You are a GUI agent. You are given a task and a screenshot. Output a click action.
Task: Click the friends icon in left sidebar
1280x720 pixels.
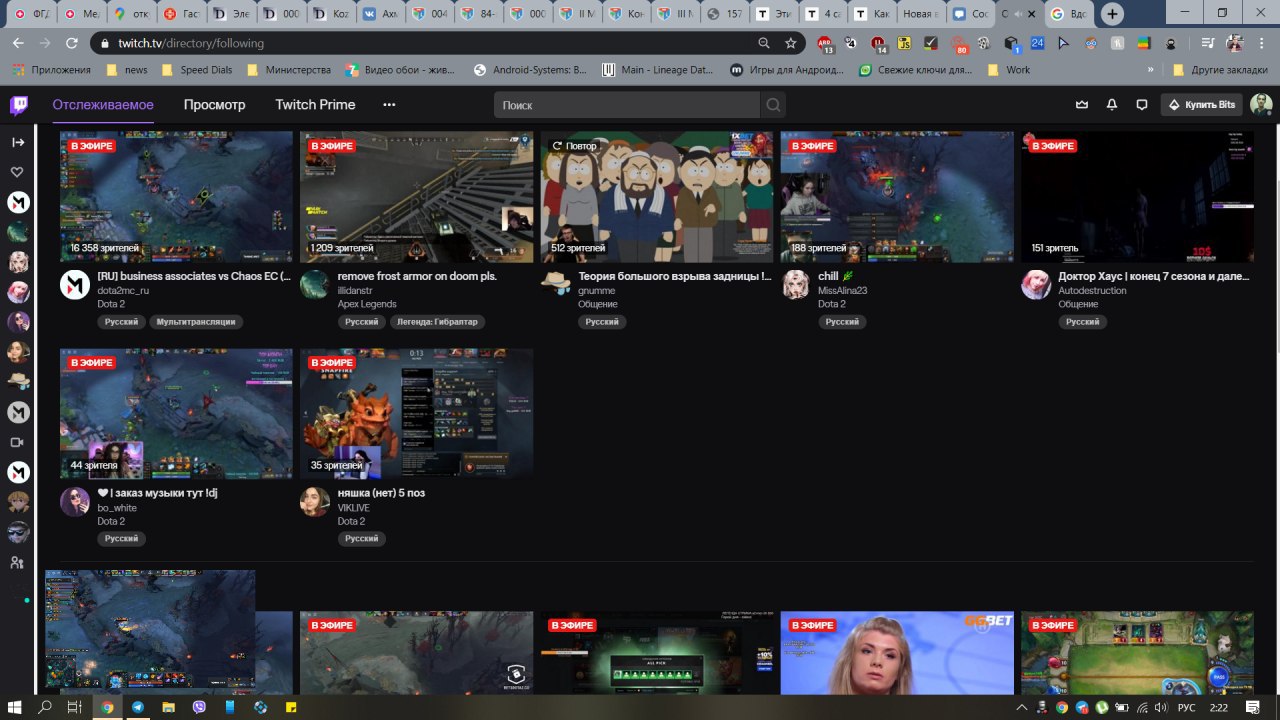point(18,562)
